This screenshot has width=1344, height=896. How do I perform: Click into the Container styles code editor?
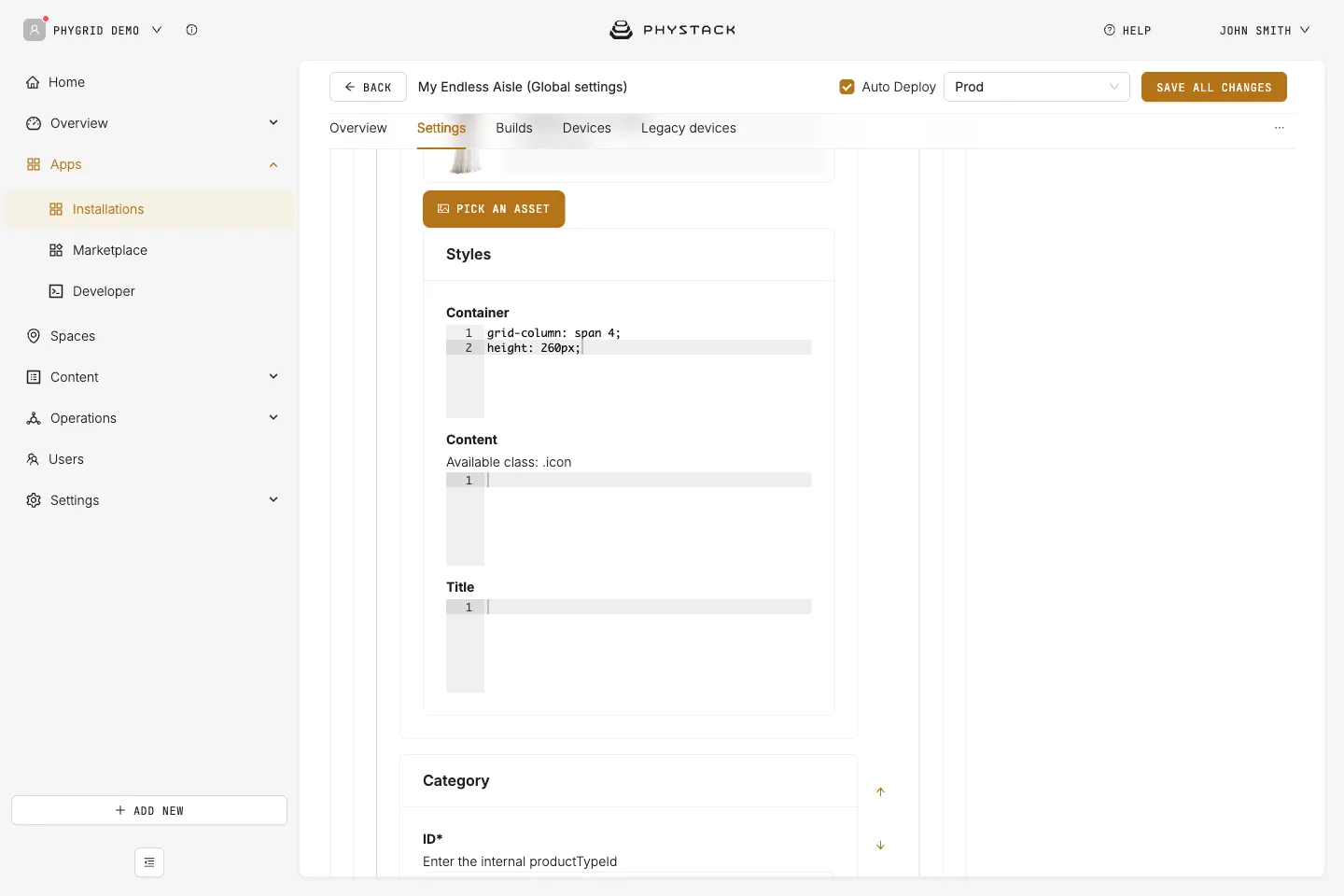click(629, 371)
